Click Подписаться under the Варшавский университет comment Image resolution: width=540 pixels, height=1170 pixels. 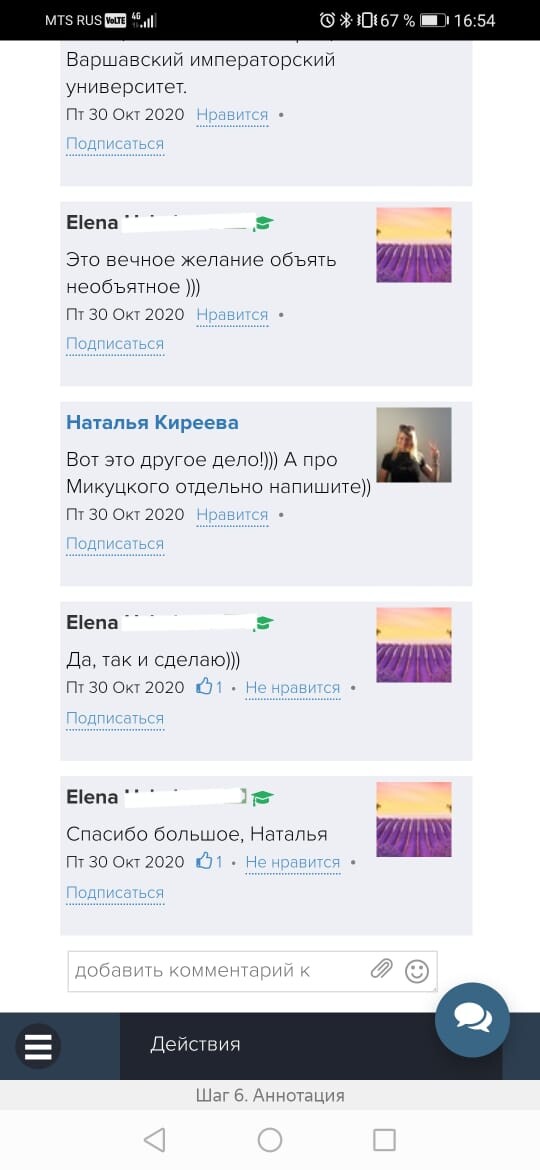115,144
